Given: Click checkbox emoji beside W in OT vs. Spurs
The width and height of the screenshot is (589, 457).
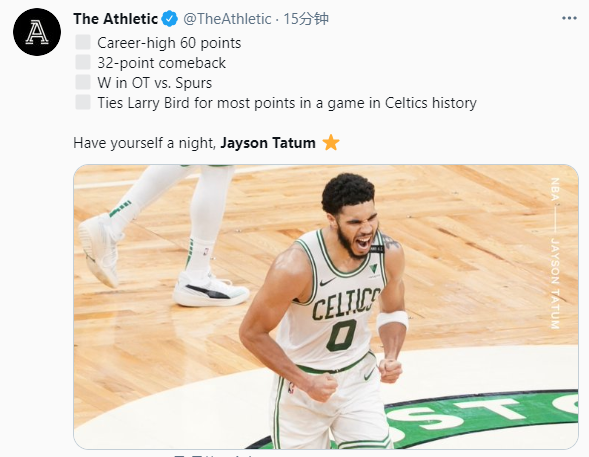Looking at the screenshot, I should point(83,82).
